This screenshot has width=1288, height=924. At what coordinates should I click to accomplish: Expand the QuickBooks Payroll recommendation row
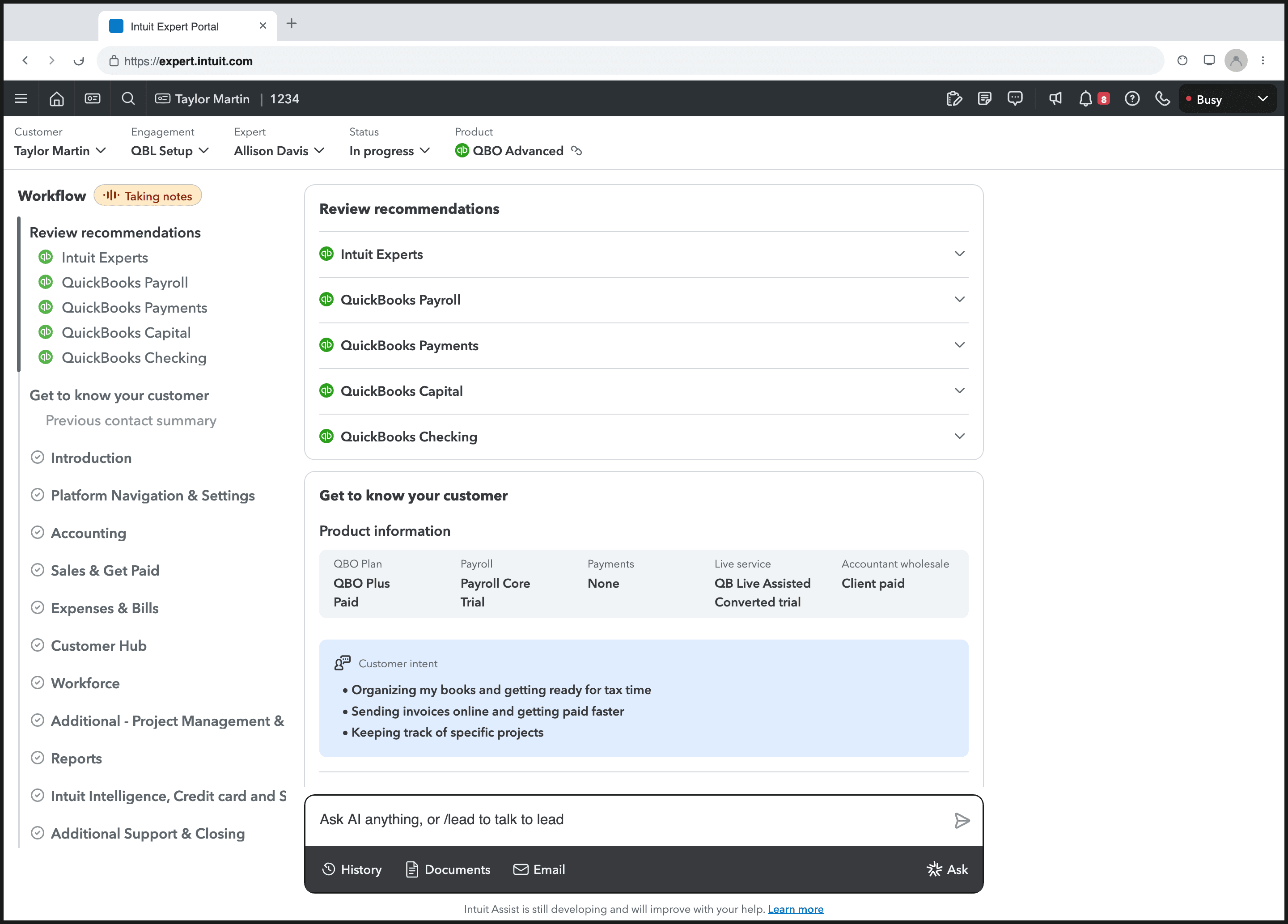pyautogui.click(x=644, y=300)
